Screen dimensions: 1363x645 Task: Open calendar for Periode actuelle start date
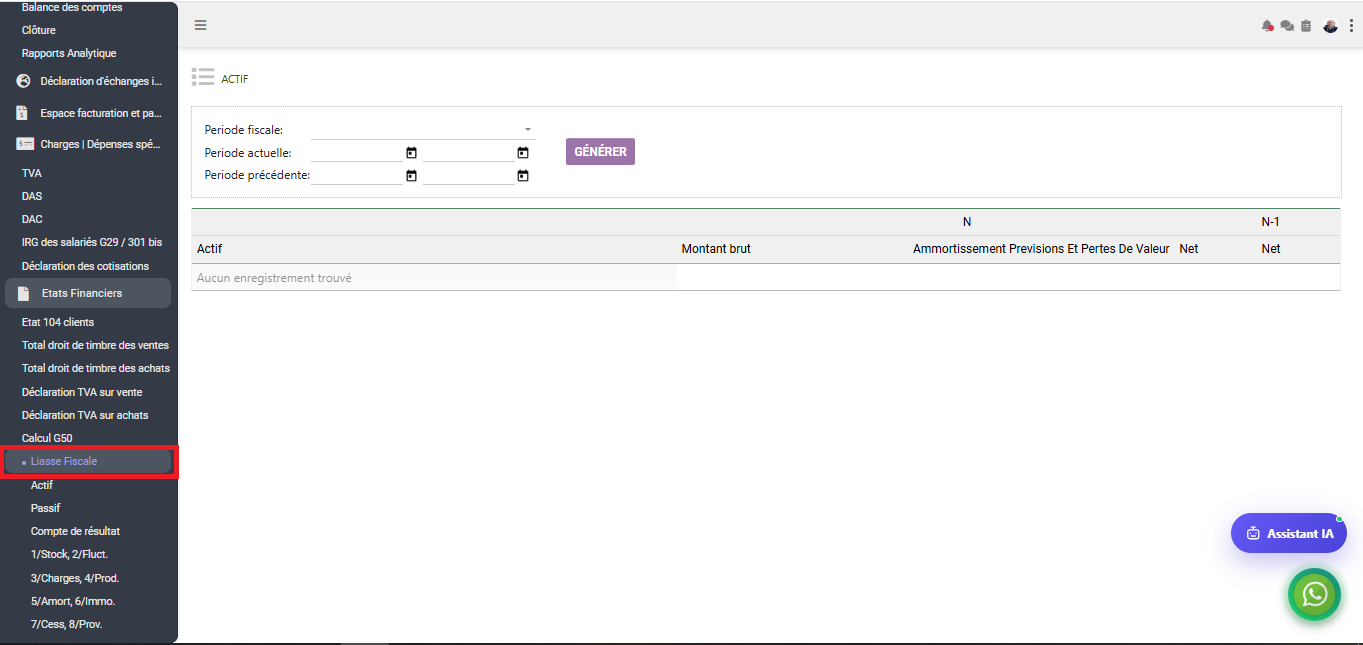411,153
